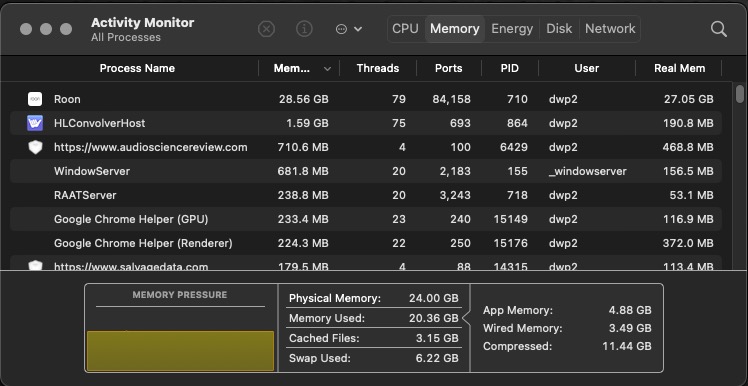Click the 710.6 MB memory cell

click(x=303, y=147)
